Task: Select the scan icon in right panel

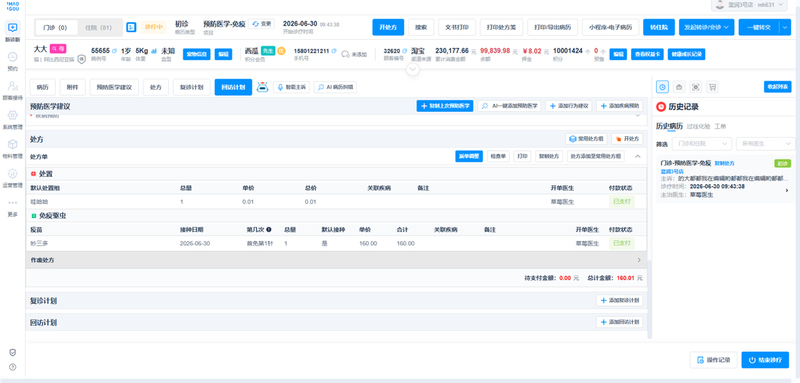Action: 695,87
